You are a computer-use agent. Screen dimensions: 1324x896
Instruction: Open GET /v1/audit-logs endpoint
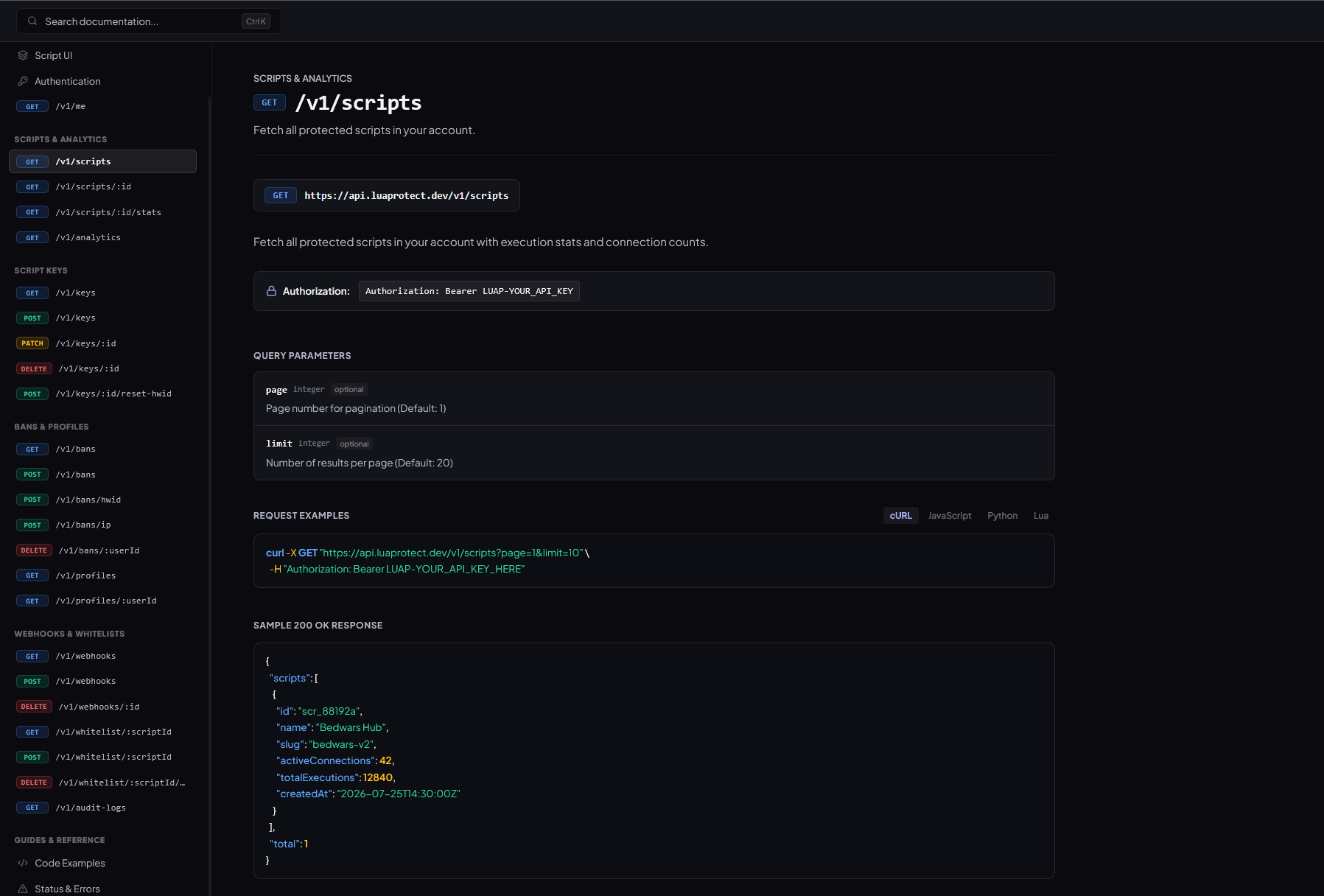pos(102,808)
